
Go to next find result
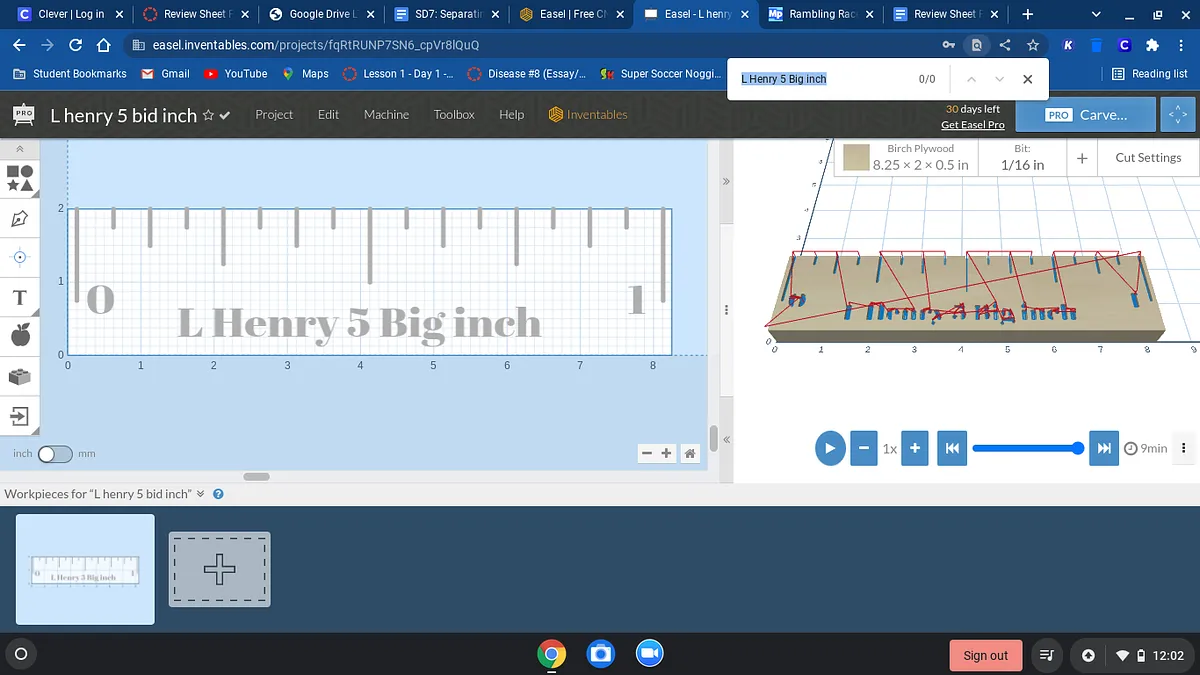coord(999,79)
